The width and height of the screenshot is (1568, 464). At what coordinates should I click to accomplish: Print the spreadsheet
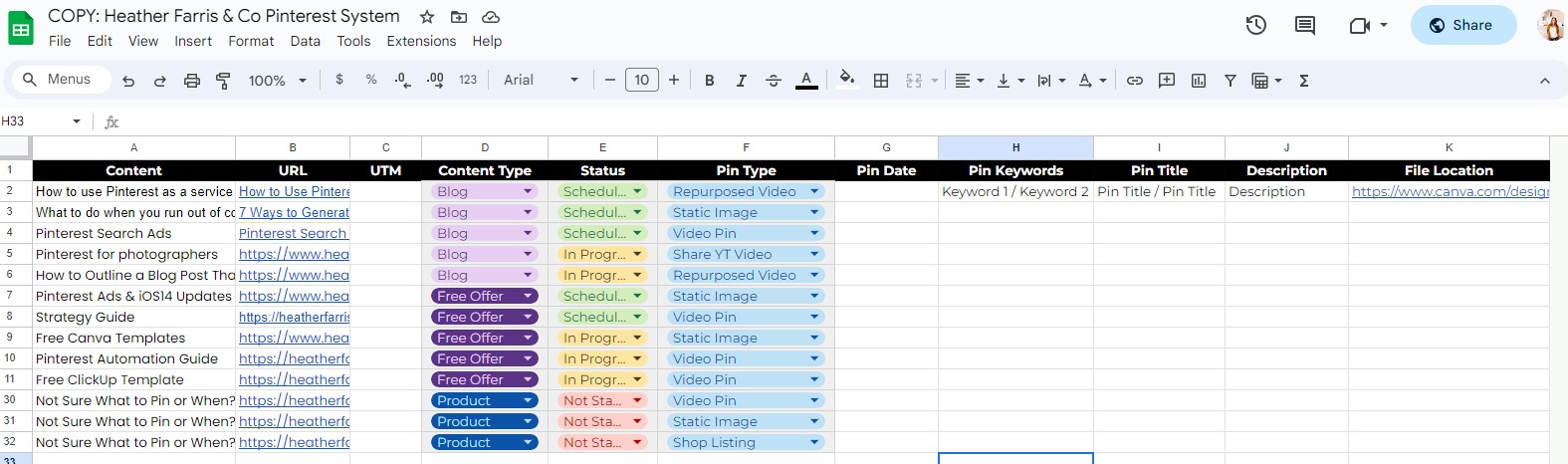[x=192, y=81]
